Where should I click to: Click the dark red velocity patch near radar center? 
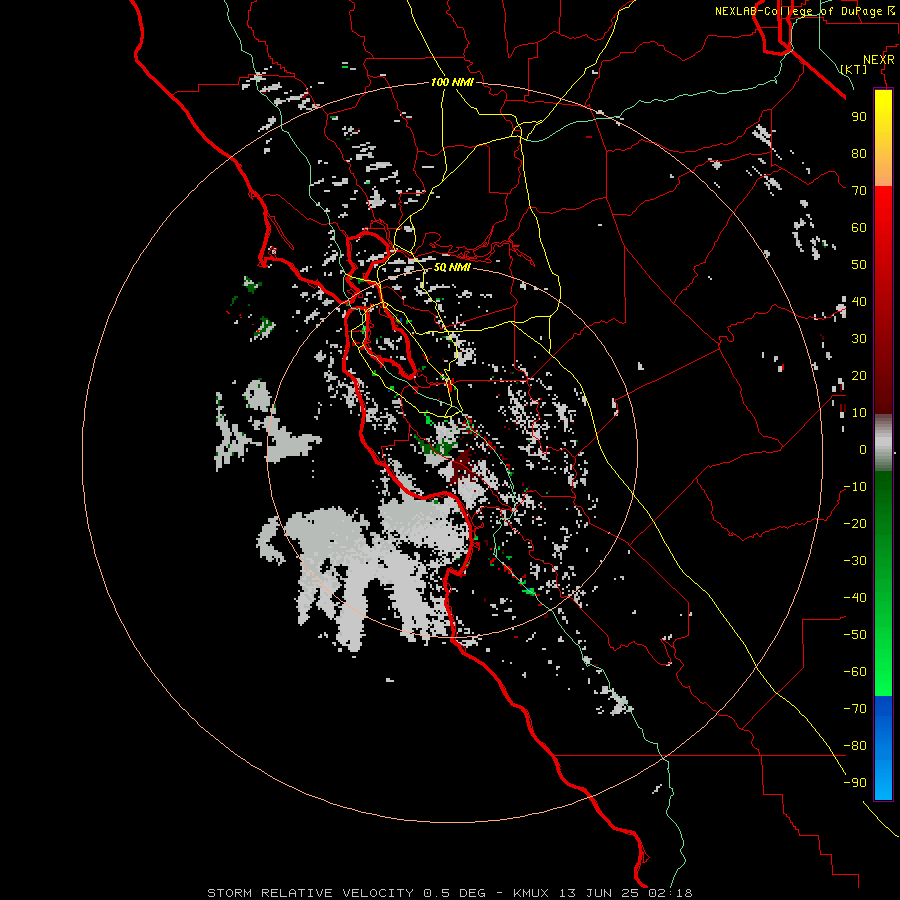[x=462, y=464]
